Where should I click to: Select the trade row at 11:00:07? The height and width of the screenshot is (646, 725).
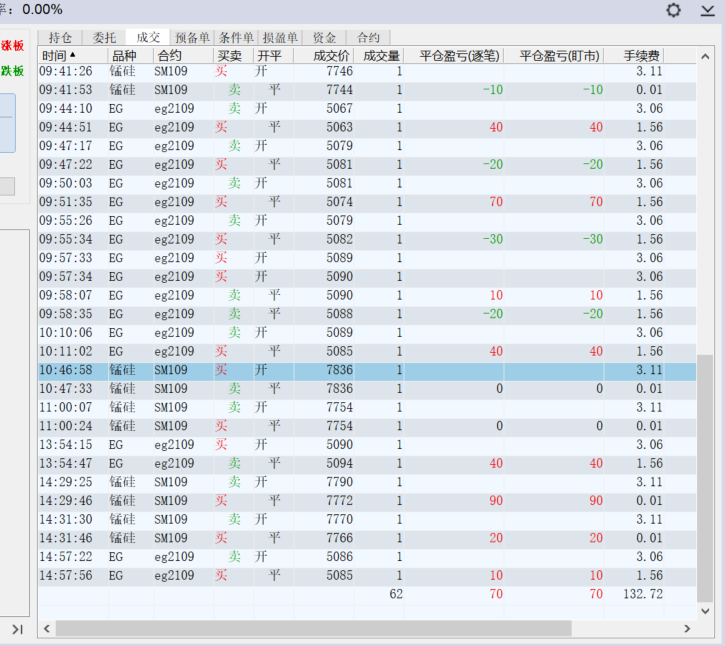click(367, 407)
